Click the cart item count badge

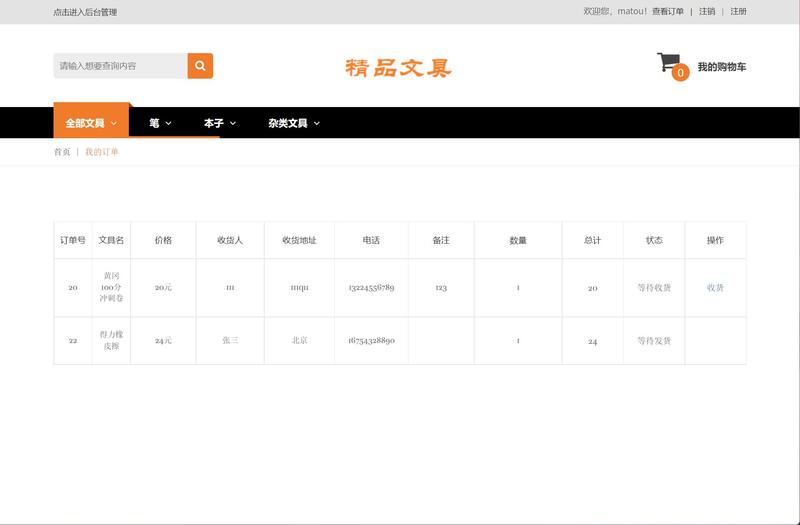click(680, 72)
